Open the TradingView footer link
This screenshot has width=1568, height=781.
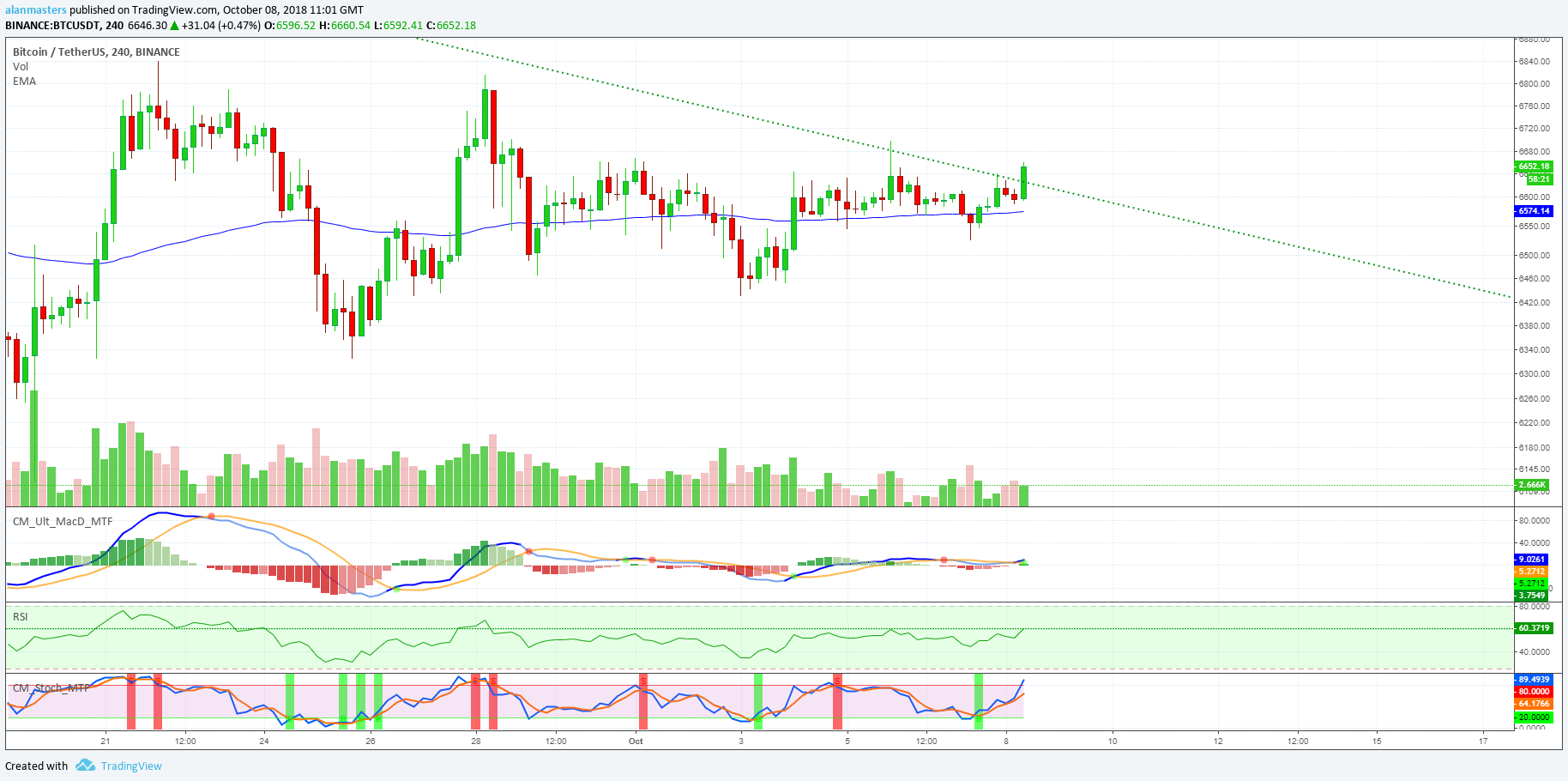coord(131,766)
